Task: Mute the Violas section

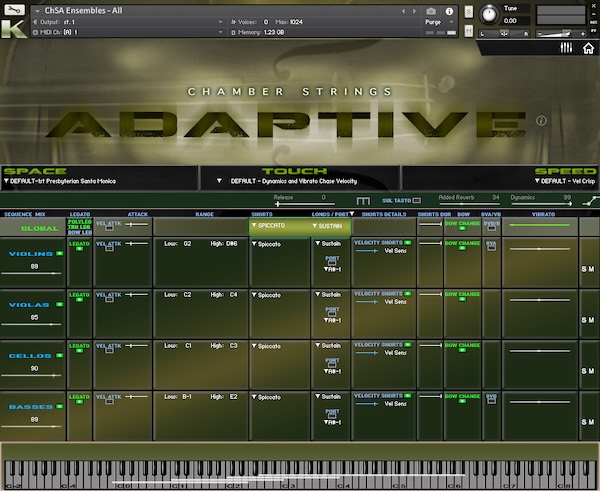Action: pyautogui.click(x=591, y=320)
